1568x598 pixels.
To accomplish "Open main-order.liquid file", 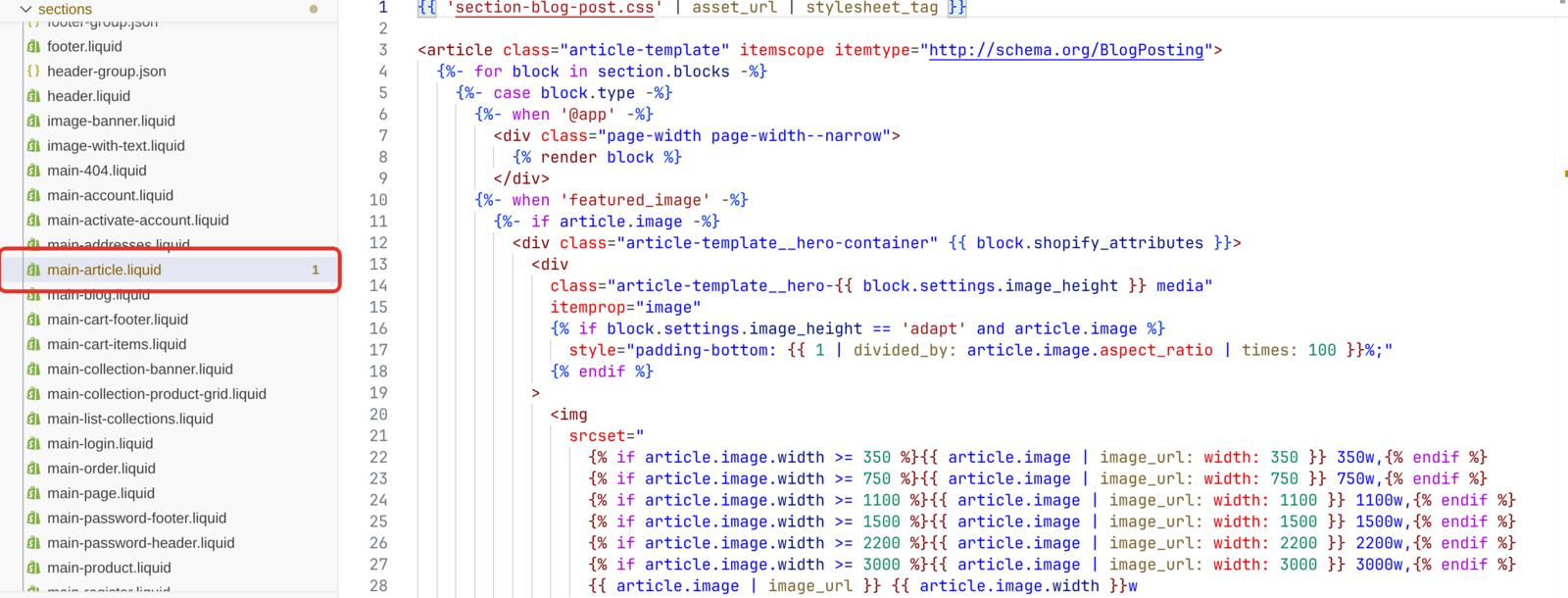I will [x=101, y=469].
